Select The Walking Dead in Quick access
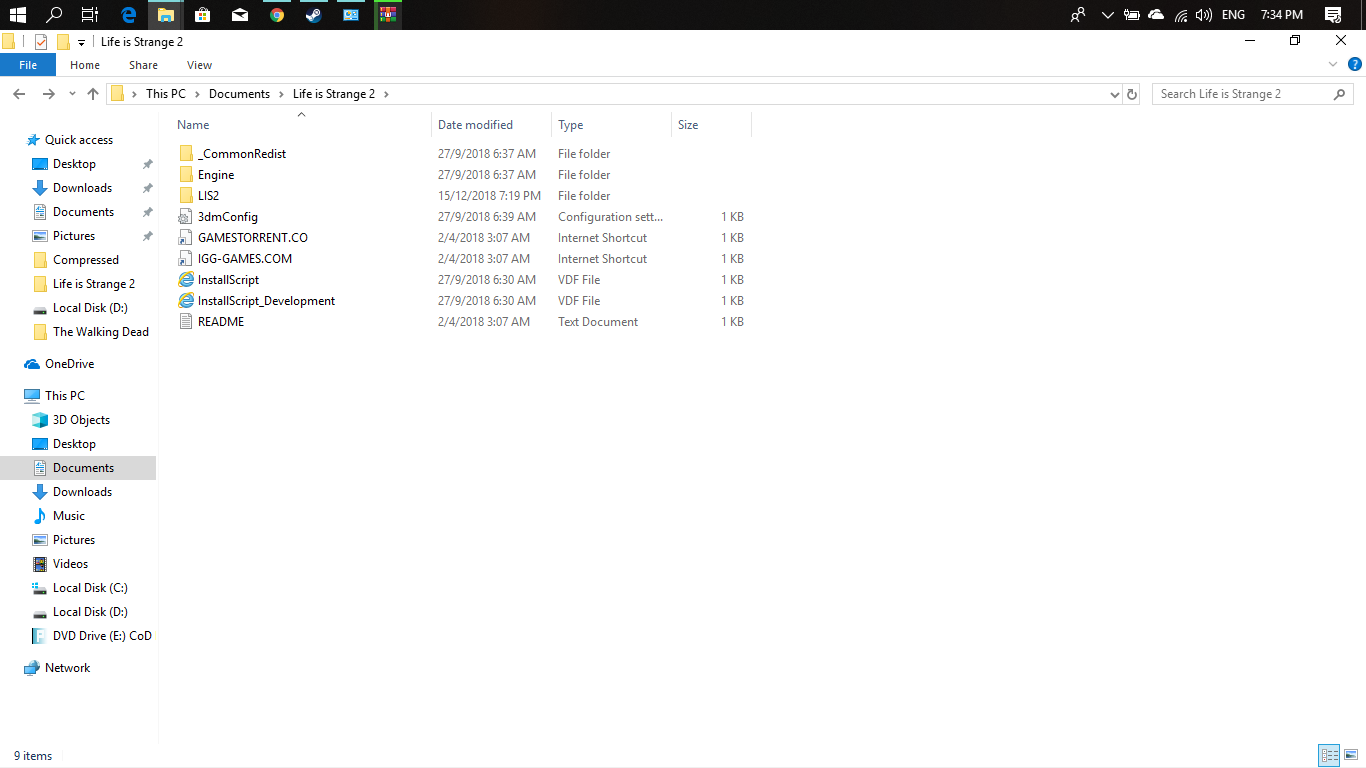1366x768 pixels. point(100,332)
